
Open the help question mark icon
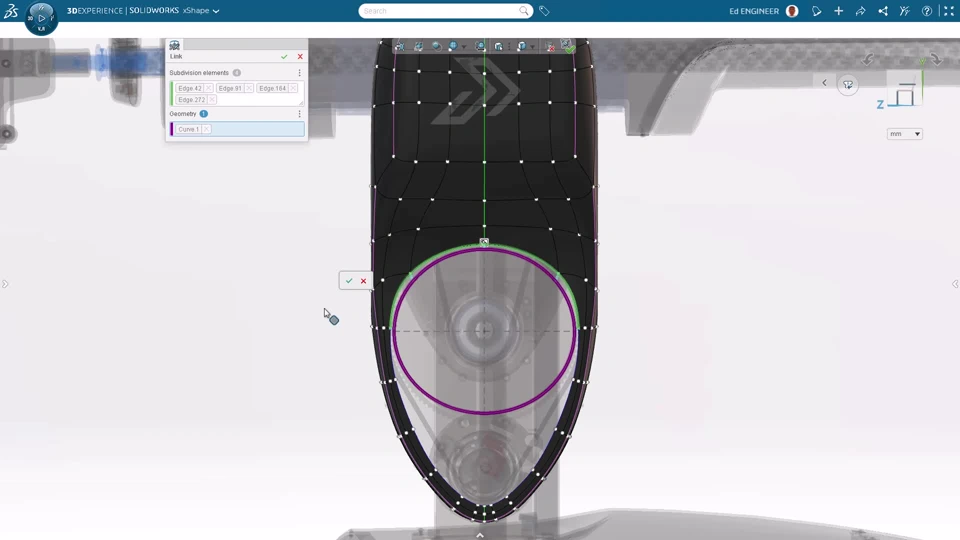point(927,11)
